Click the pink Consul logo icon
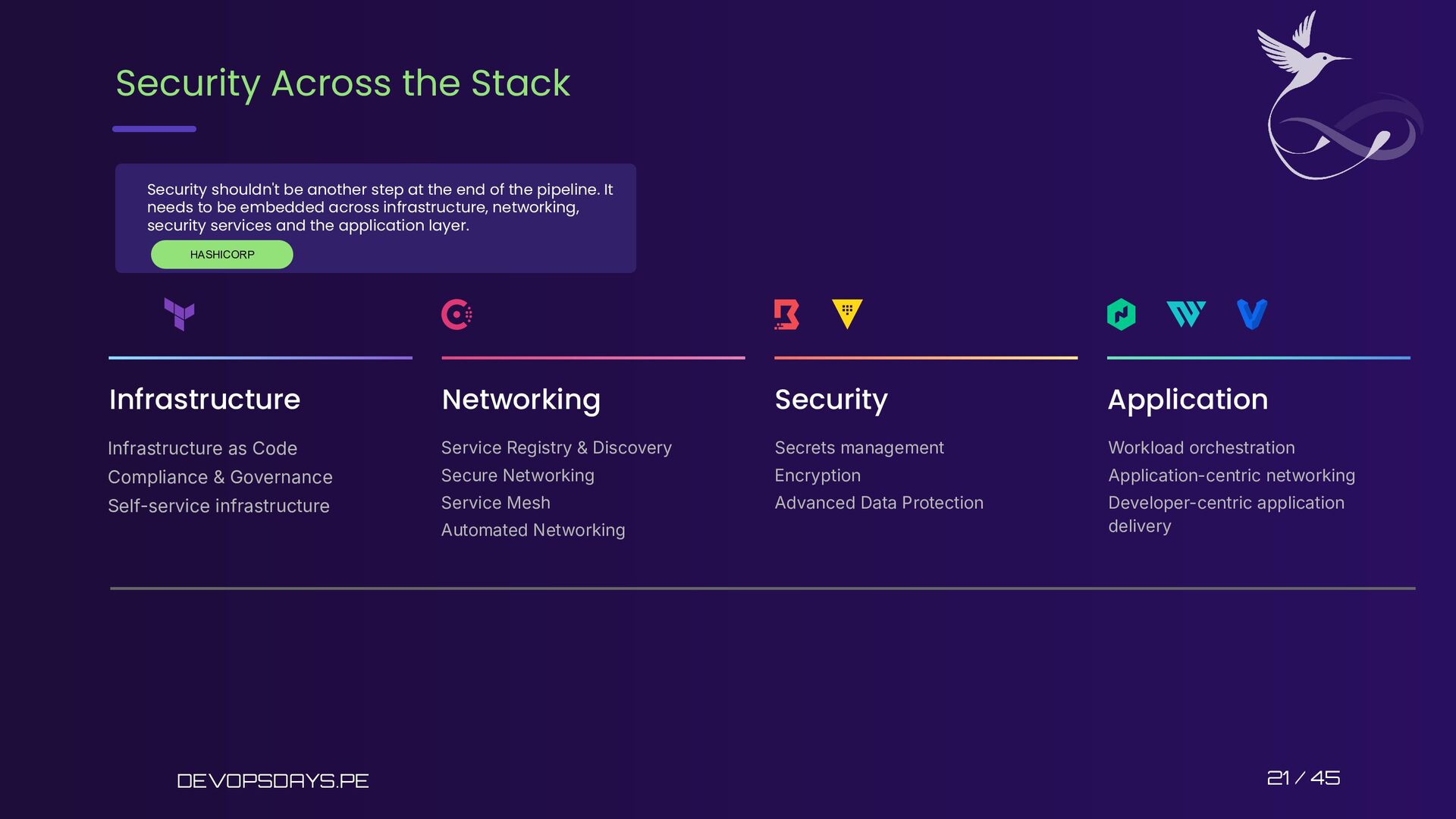Image resolution: width=1456 pixels, height=819 pixels. pyautogui.click(x=457, y=314)
